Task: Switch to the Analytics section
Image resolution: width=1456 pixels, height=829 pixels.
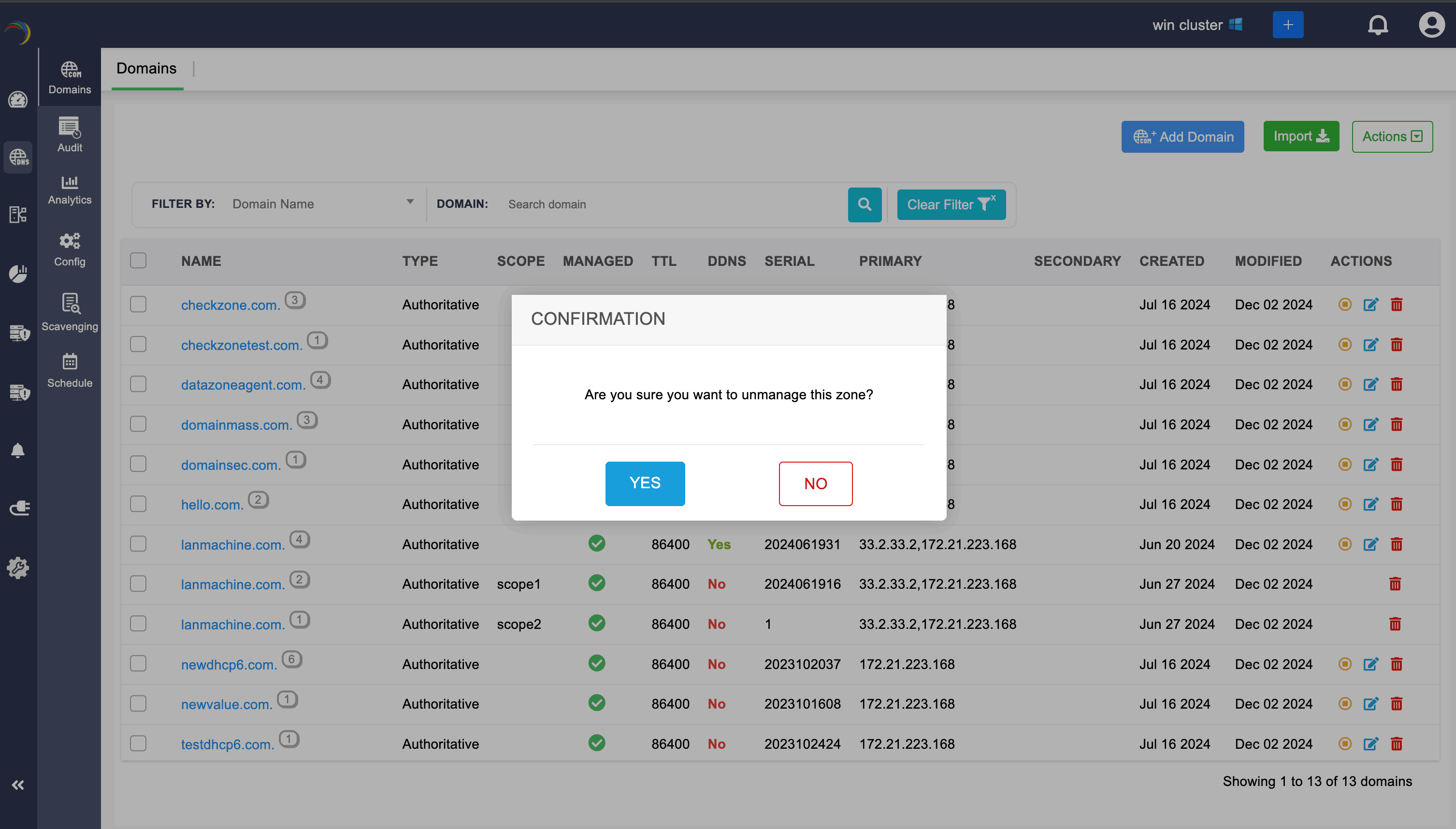Action: [x=70, y=189]
